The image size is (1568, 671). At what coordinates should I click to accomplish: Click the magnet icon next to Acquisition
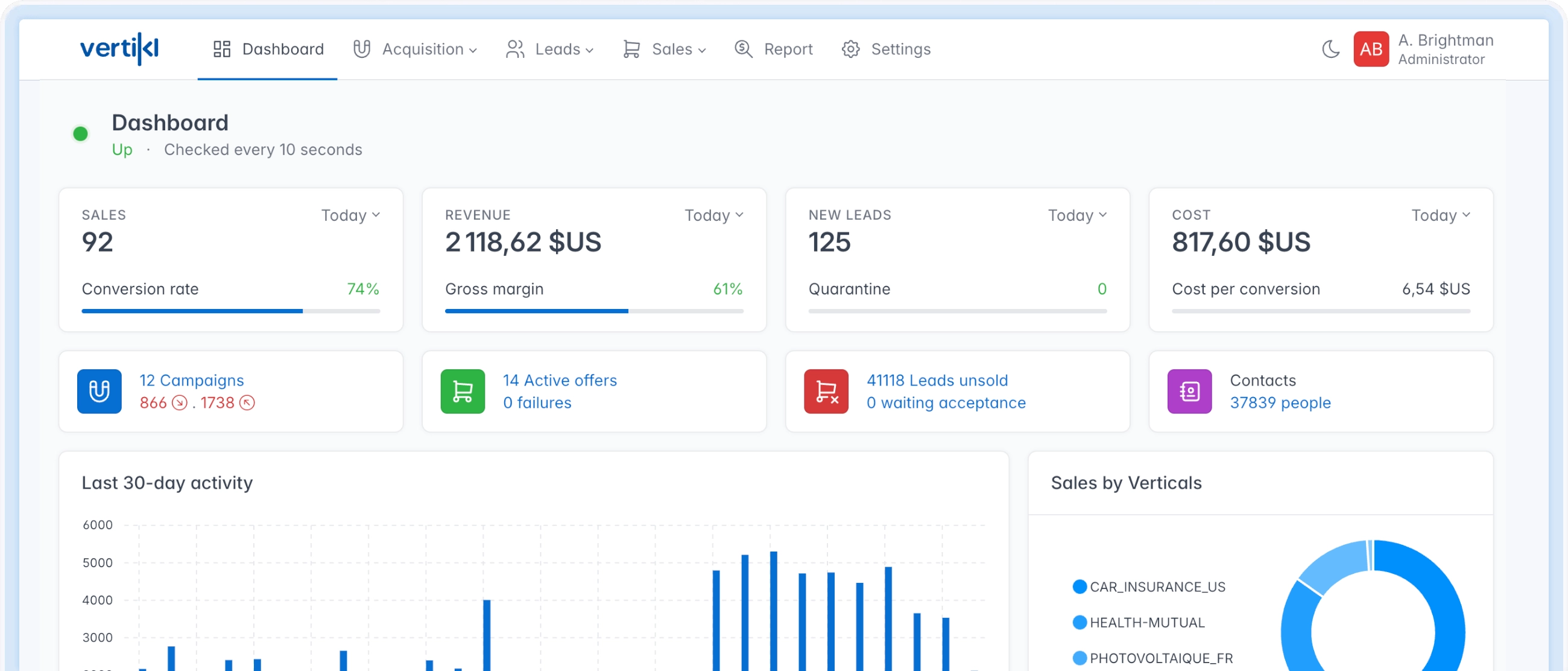[x=362, y=49]
